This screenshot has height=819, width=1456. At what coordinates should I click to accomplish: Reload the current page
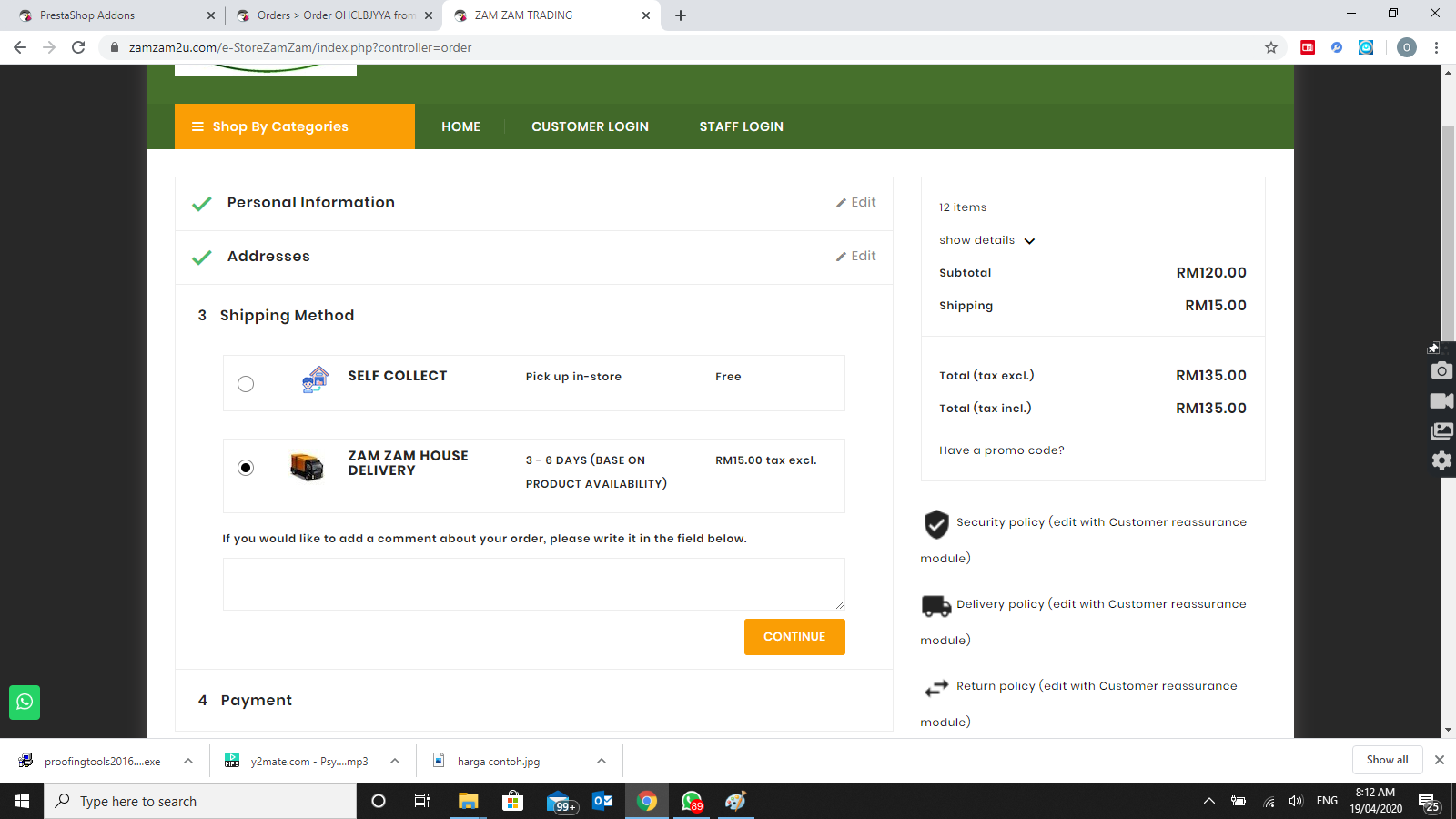coord(78,47)
